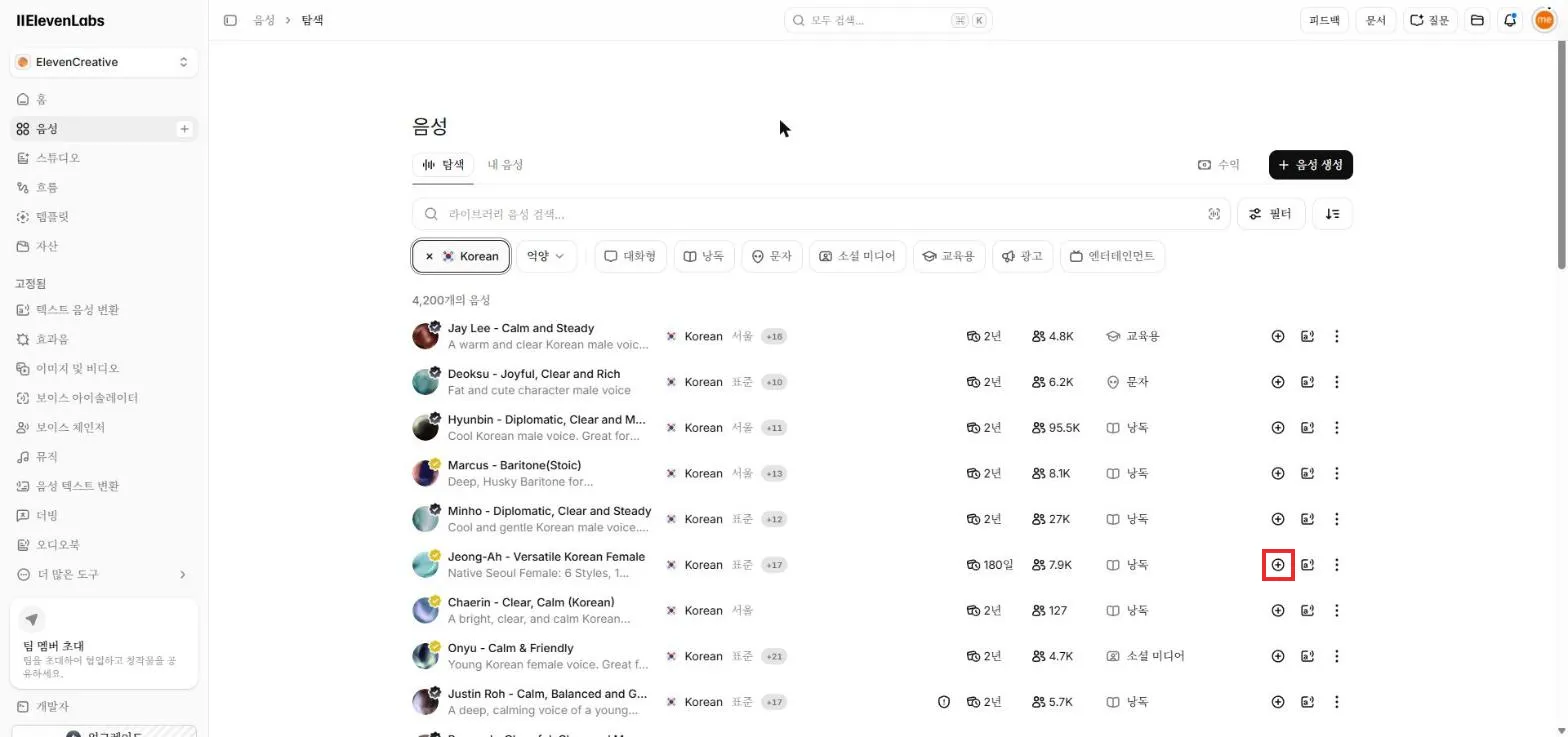Remove the Korean language filter
This screenshot has width=1568, height=737.
point(429,256)
